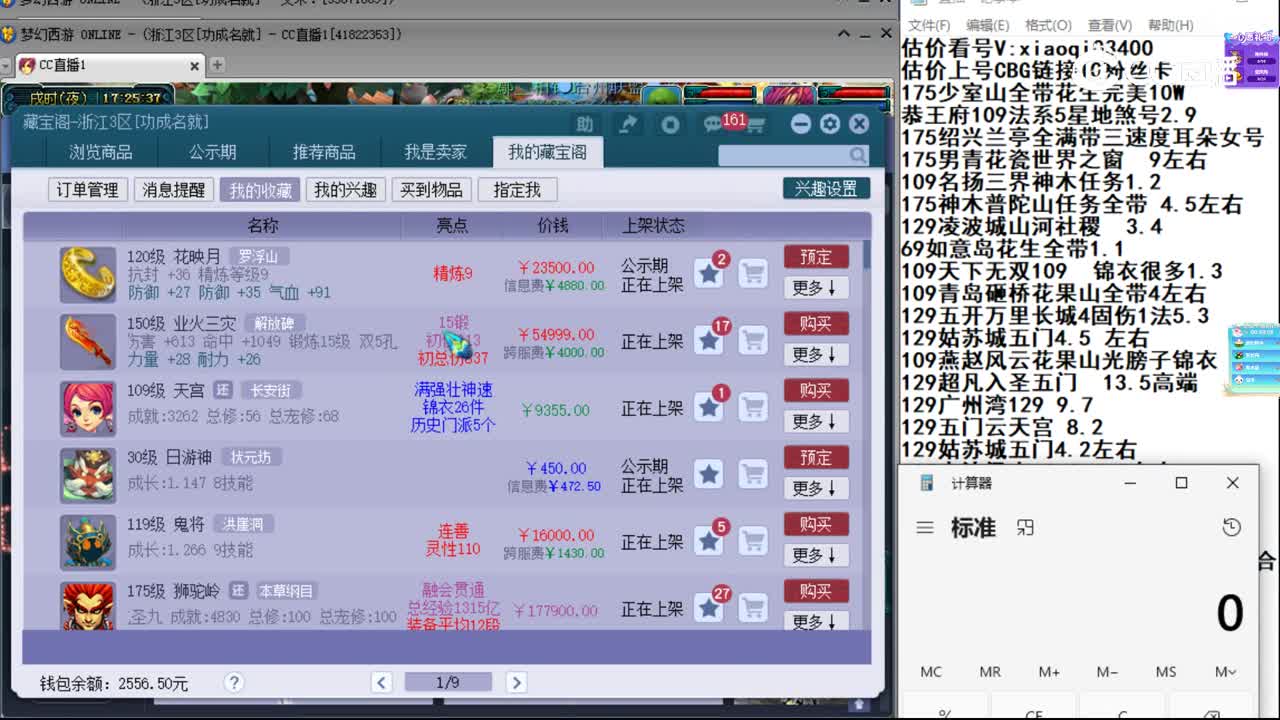
Task: Toggle favorite star for 花映月
Action: 709,273
